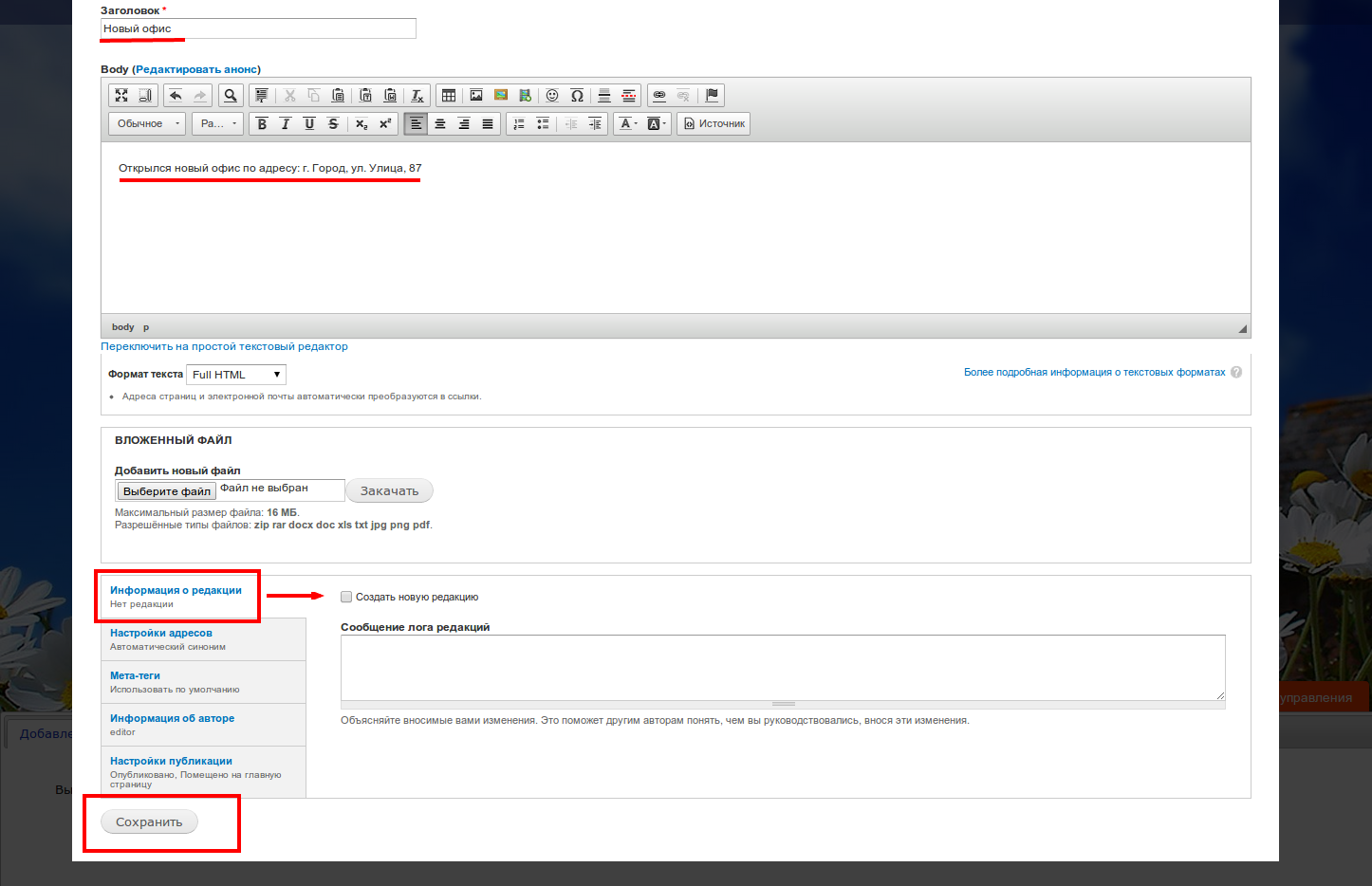This screenshot has width=1372, height=886.
Task: Toggle Источник source view
Action: [714, 124]
